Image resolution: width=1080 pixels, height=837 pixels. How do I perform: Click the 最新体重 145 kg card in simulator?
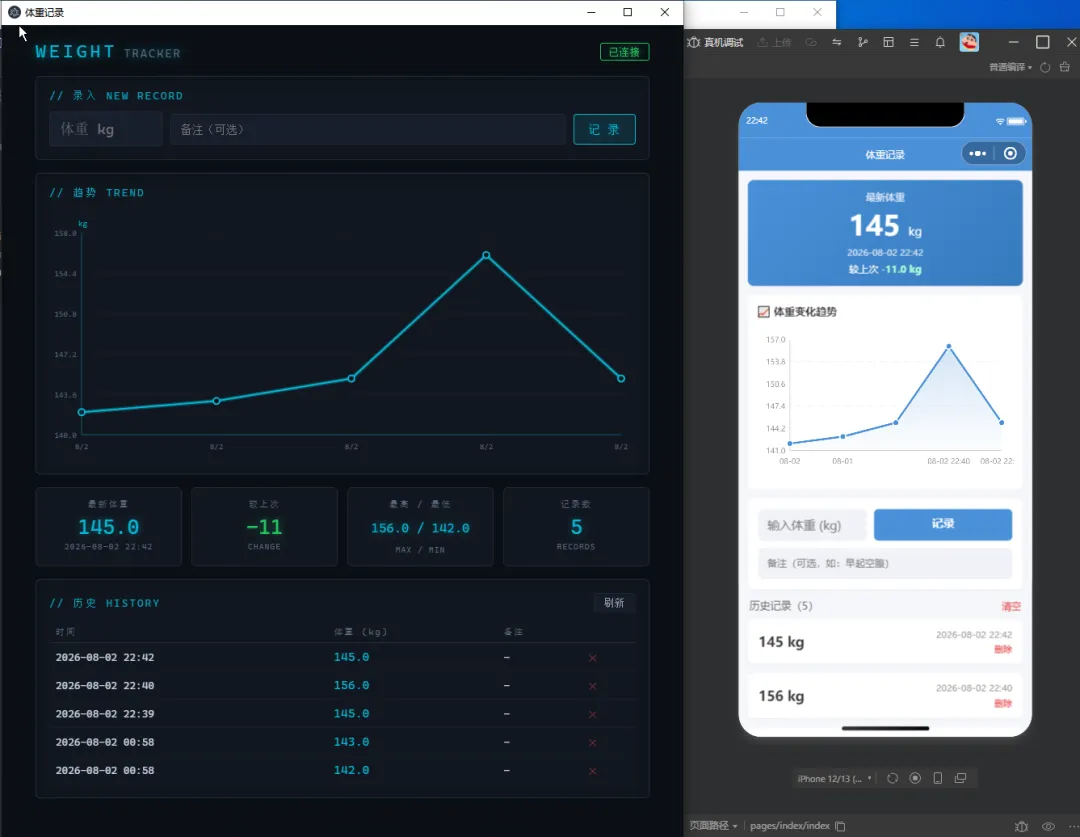pyautogui.click(x=885, y=233)
